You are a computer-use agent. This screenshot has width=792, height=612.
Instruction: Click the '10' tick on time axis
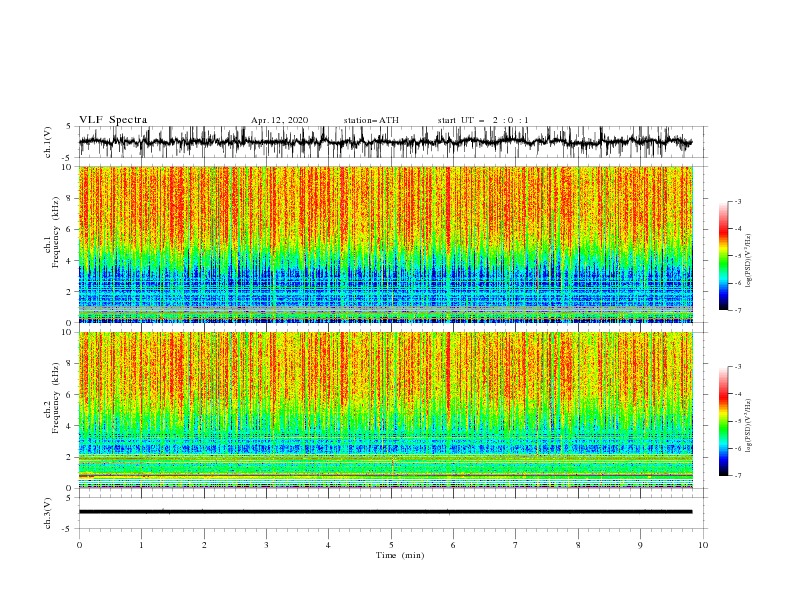click(x=703, y=545)
